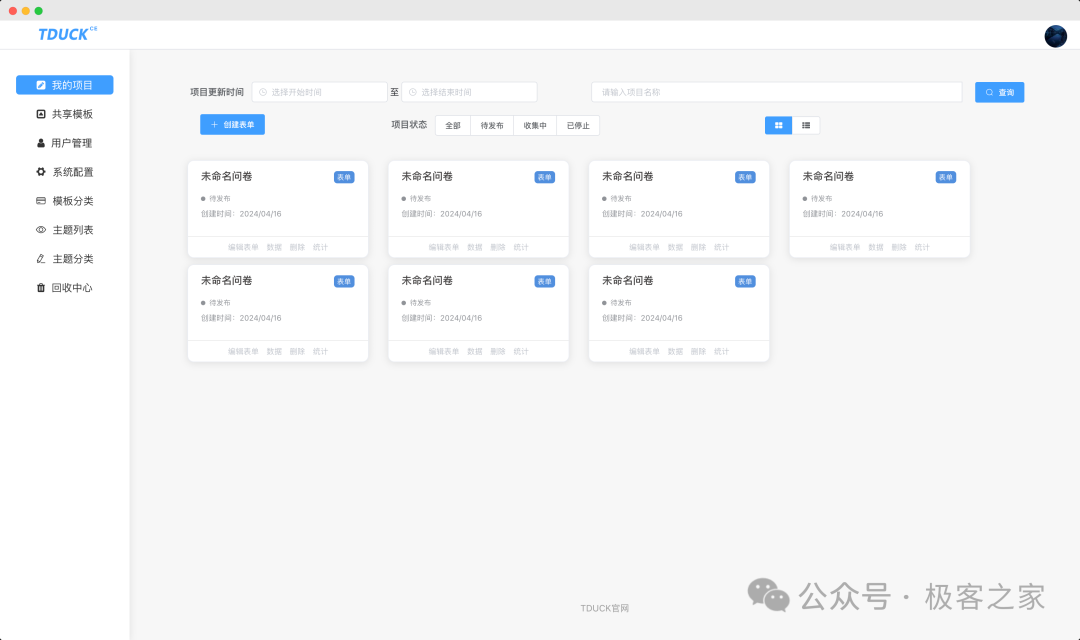Open the TDUCK官网 footer link

[605, 608]
